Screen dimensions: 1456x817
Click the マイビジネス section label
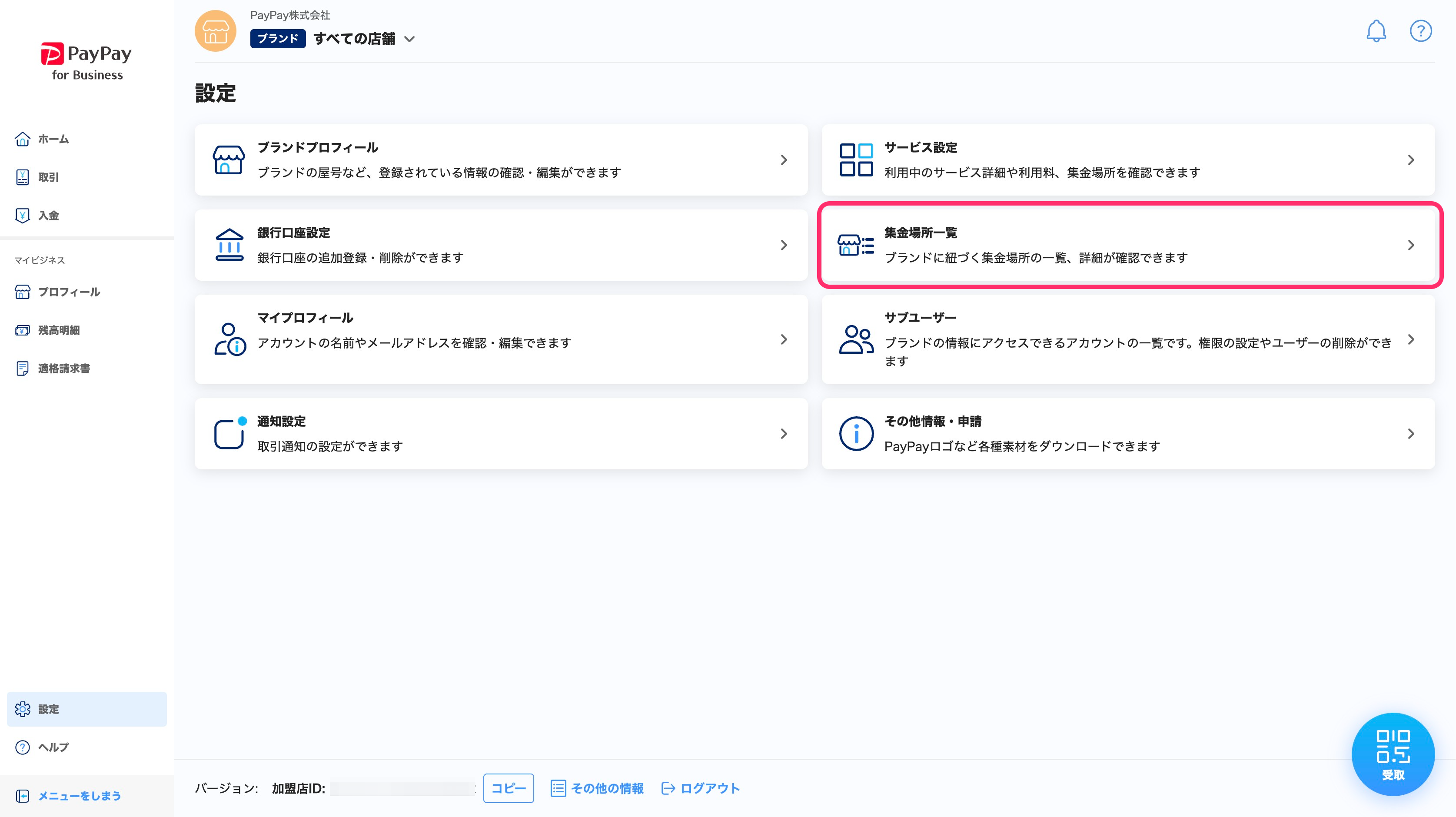pos(40,260)
